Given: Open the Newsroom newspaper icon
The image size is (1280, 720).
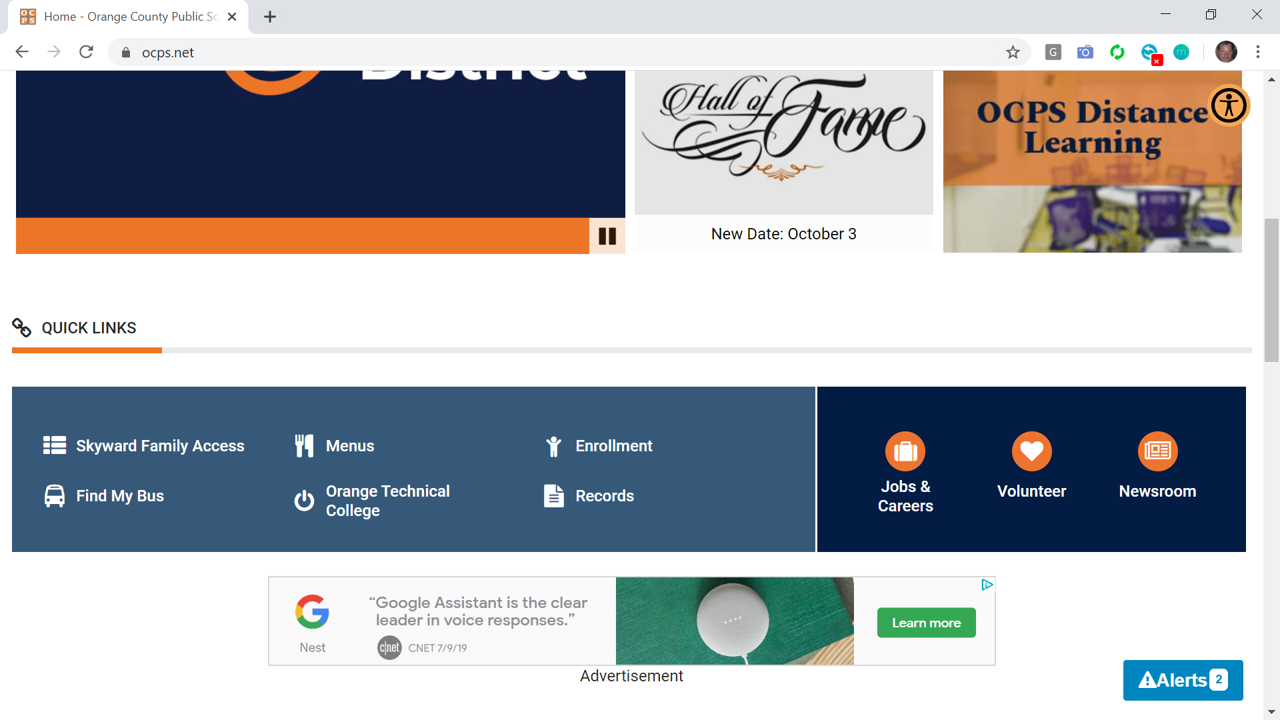Looking at the screenshot, I should coord(1157,451).
